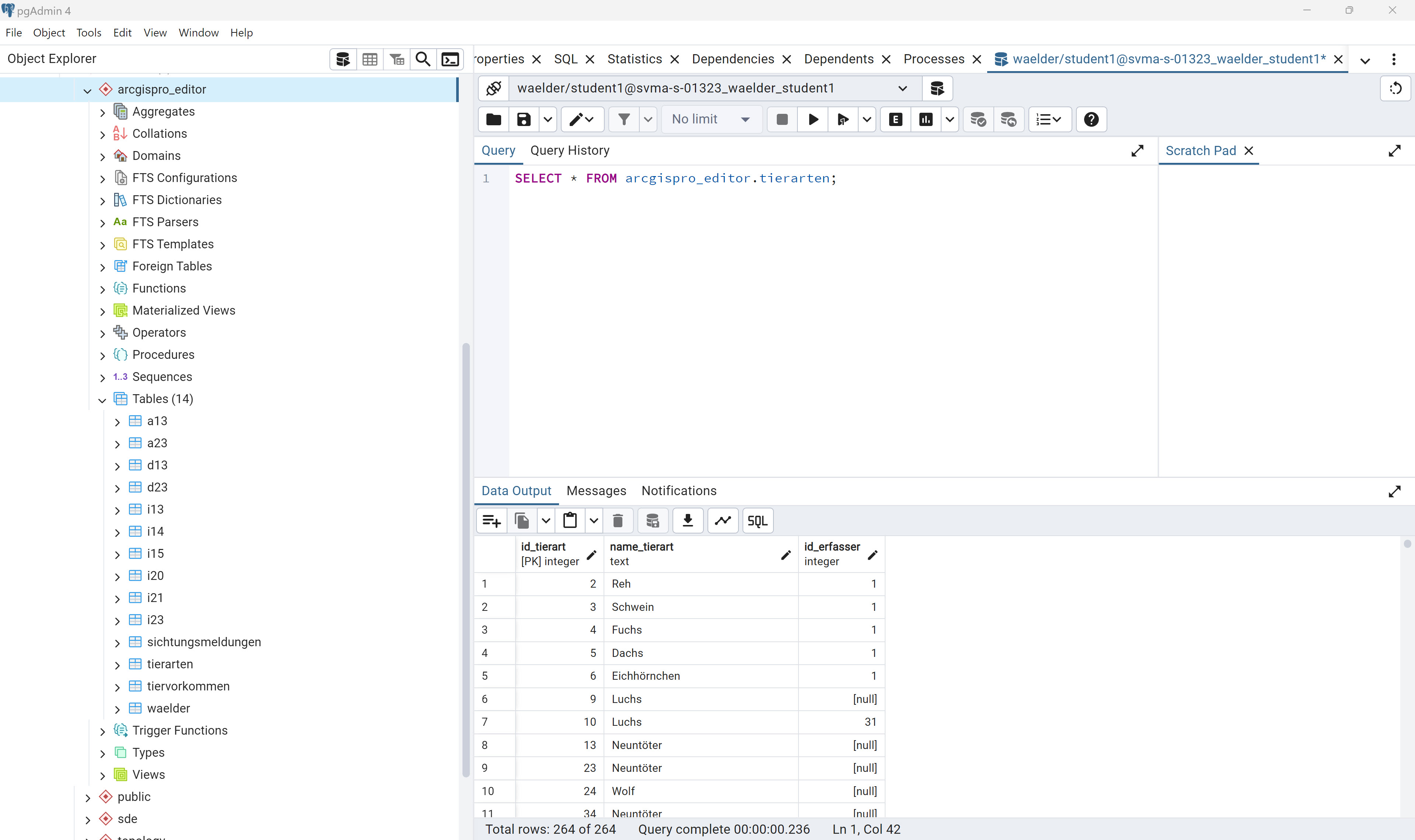Image resolution: width=1415 pixels, height=840 pixels.
Task: Click the Open File folder icon
Action: tap(493, 119)
